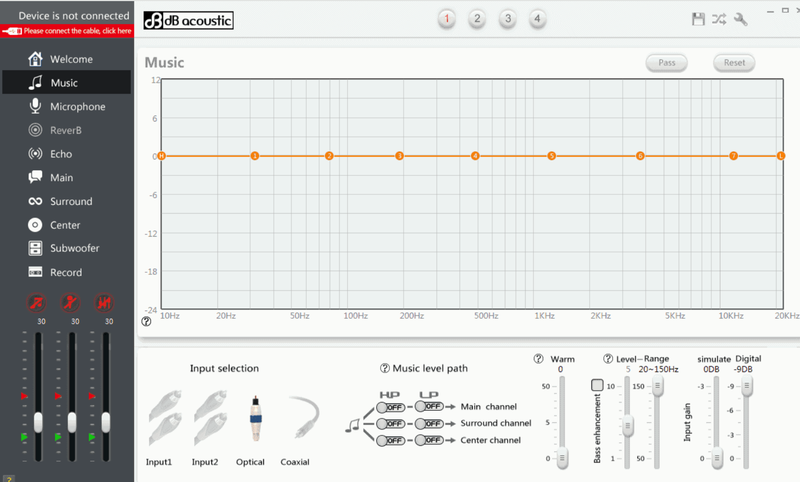Open the Microphone settings page
Screen dimensions: 800x482
[x=66, y=106]
